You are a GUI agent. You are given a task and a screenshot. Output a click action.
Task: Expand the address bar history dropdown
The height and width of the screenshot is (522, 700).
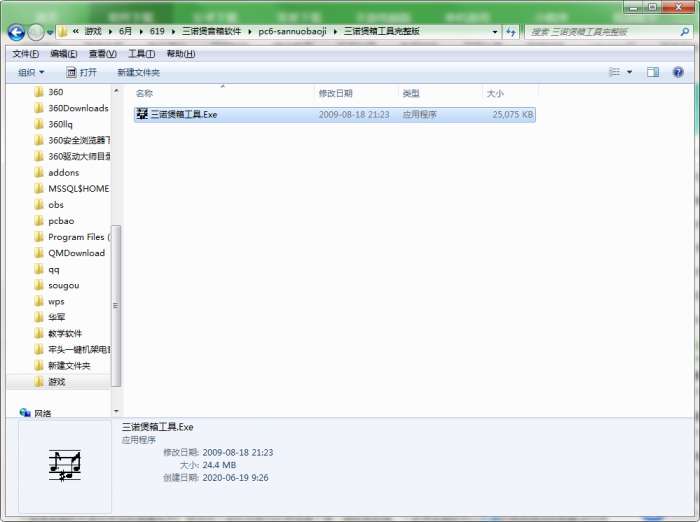click(494, 32)
